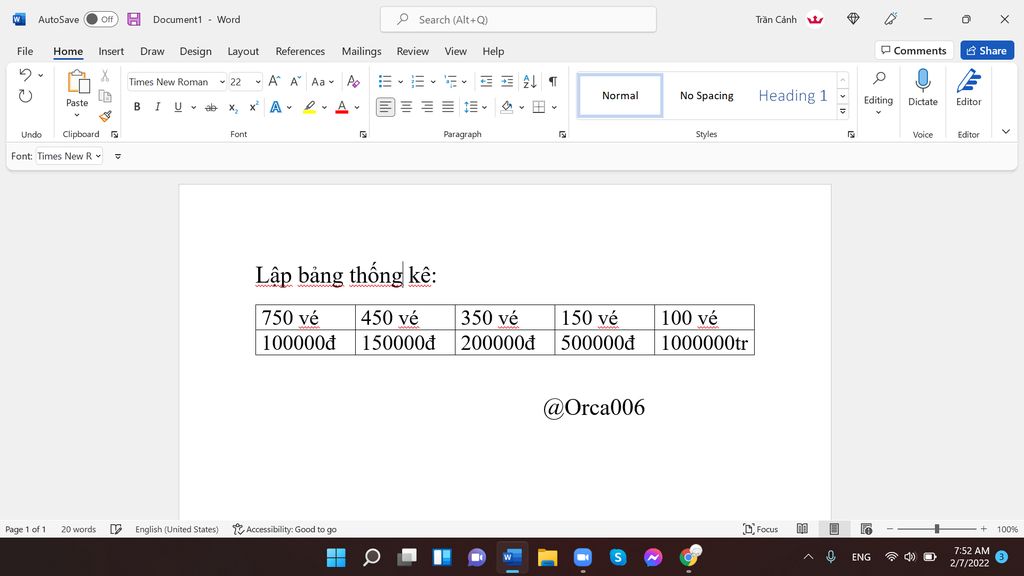Cut selection with scissors icon
The width and height of the screenshot is (1024, 576).
point(105,76)
